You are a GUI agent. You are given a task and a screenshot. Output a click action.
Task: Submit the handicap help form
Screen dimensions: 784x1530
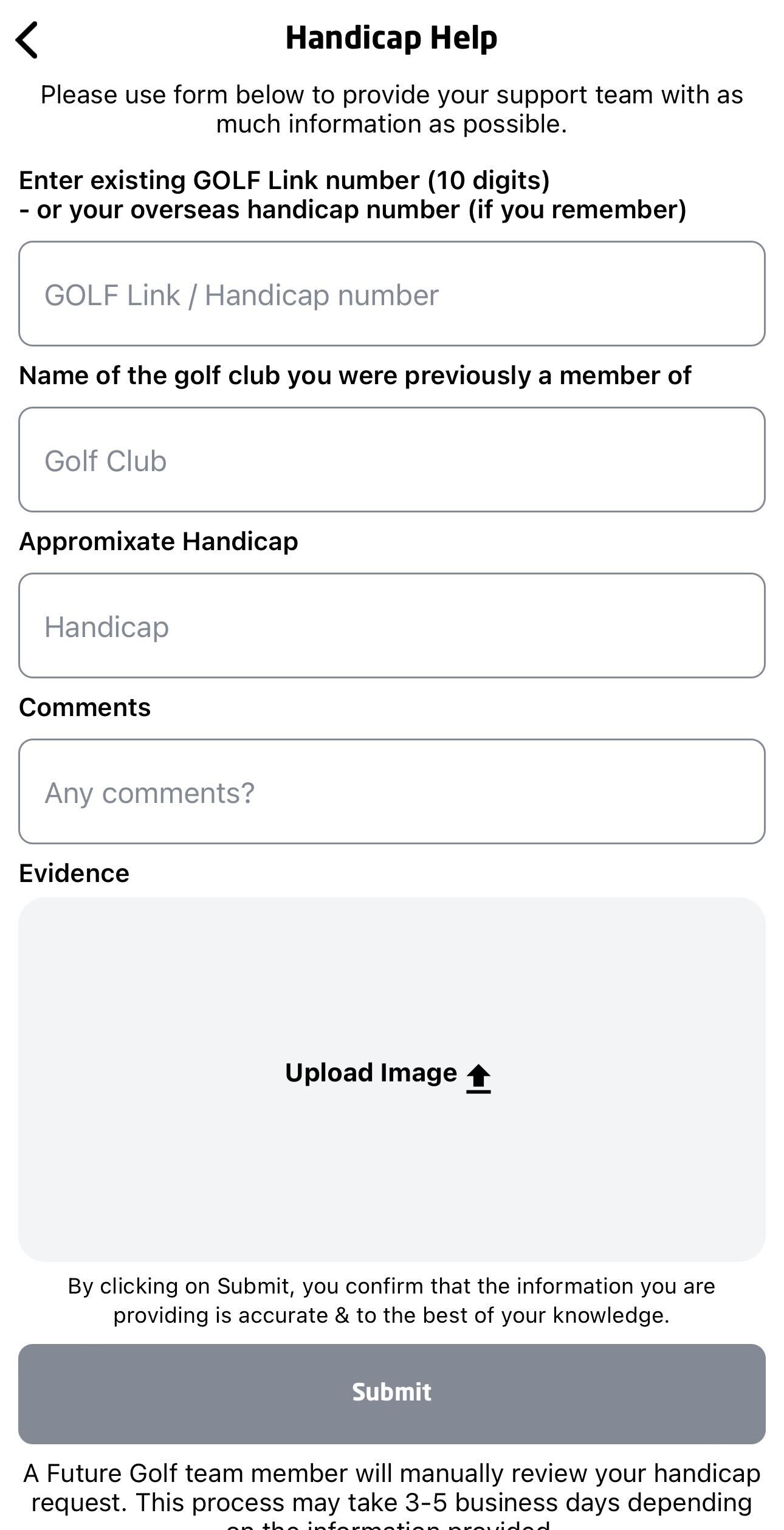pyautogui.click(x=392, y=1394)
